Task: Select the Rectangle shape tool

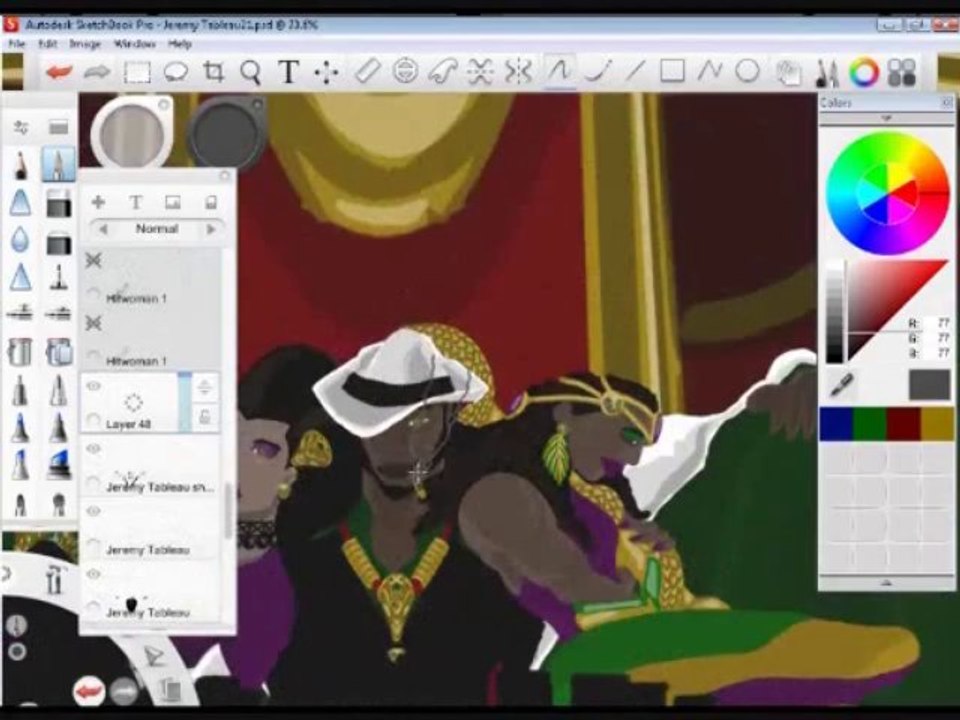Action: (672, 71)
